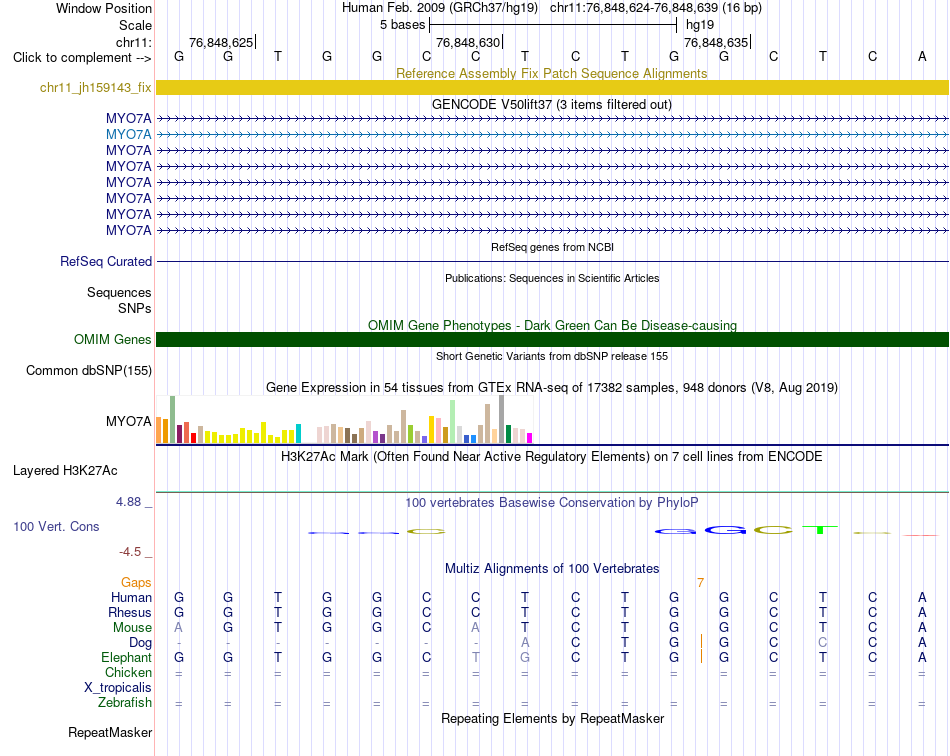Click the Dog species label

(x=140, y=642)
